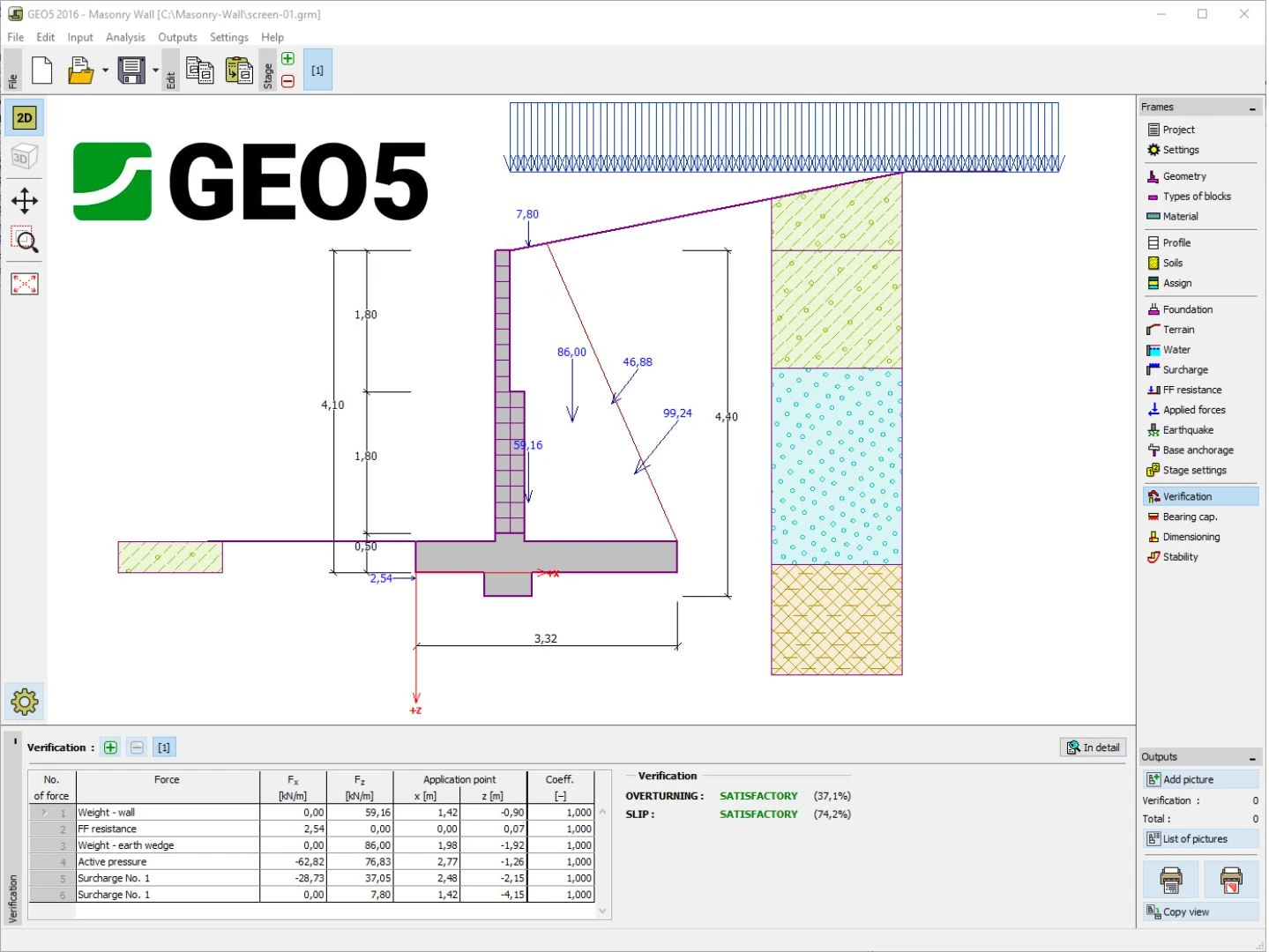Click the floppy disk Save icon
This screenshot has height=952, width=1269.
131,71
